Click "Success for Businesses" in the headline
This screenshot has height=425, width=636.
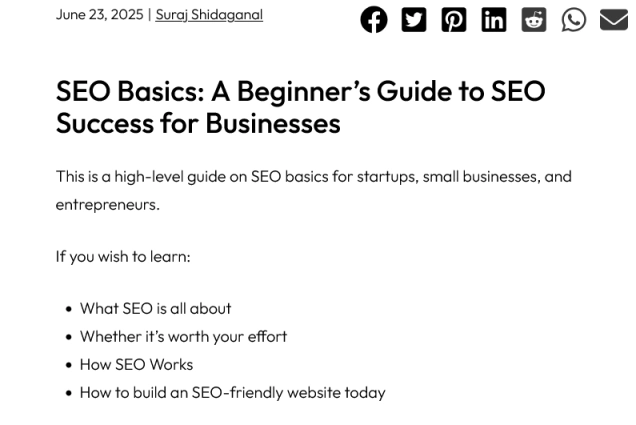tap(198, 124)
